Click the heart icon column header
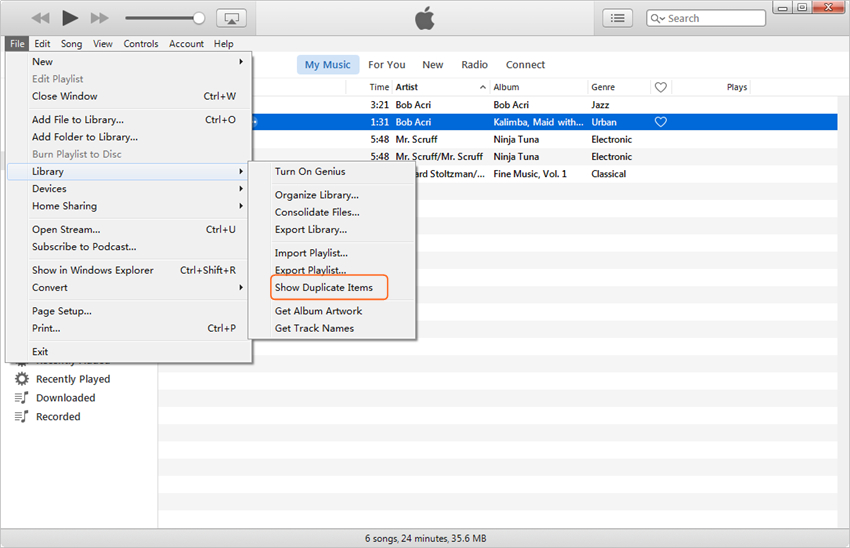The width and height of the screenshot is (850, 548). (660, 87)
